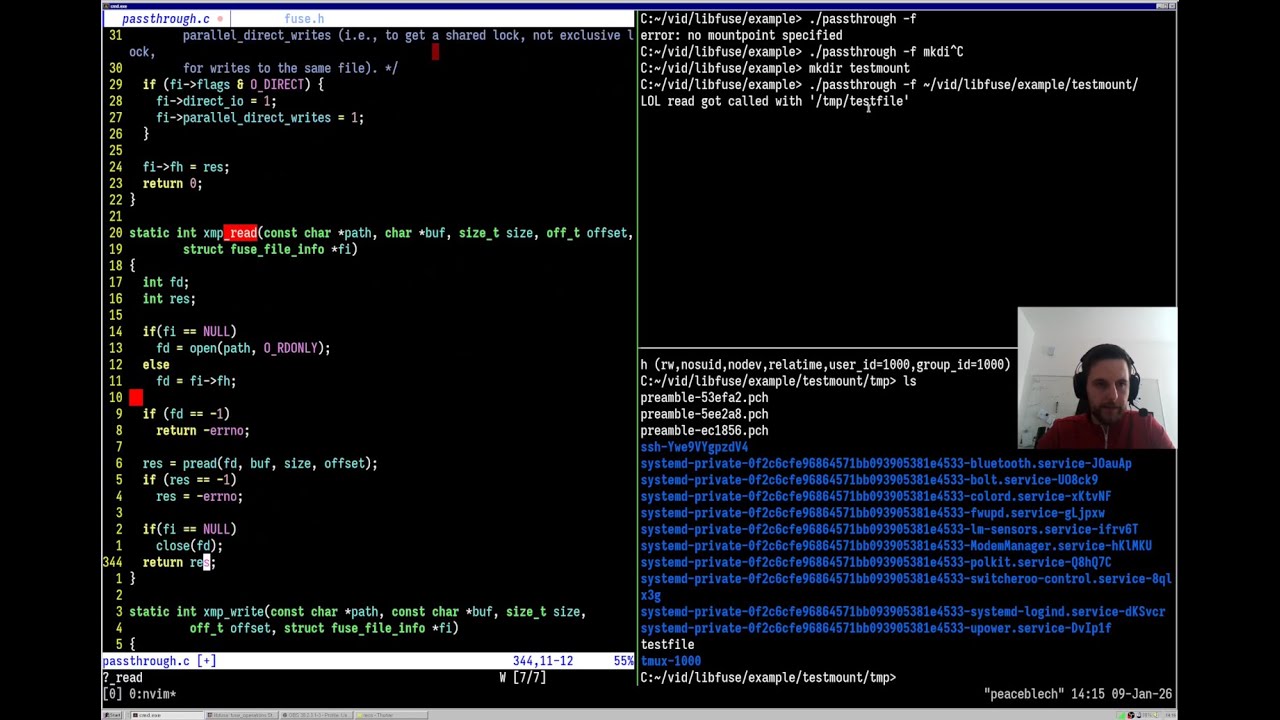Image resolution: width=1280 pixels, height=720 pixels.
Task: Click the 'struct fuse_file_info *fi)' line 19
Action: 270,249
